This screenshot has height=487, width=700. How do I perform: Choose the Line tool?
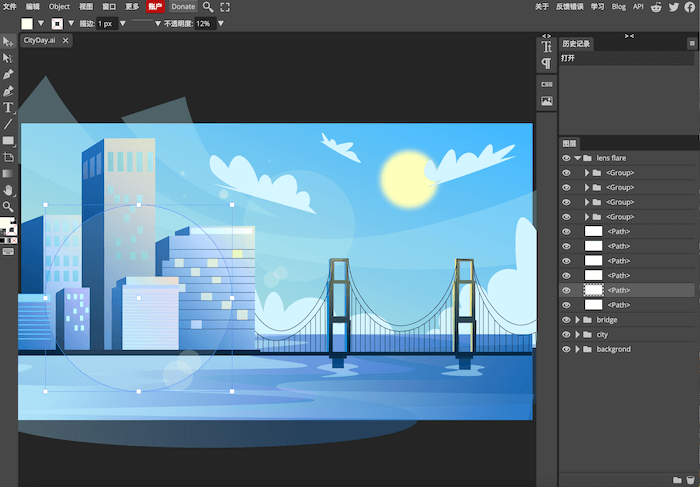pos(8,124)
